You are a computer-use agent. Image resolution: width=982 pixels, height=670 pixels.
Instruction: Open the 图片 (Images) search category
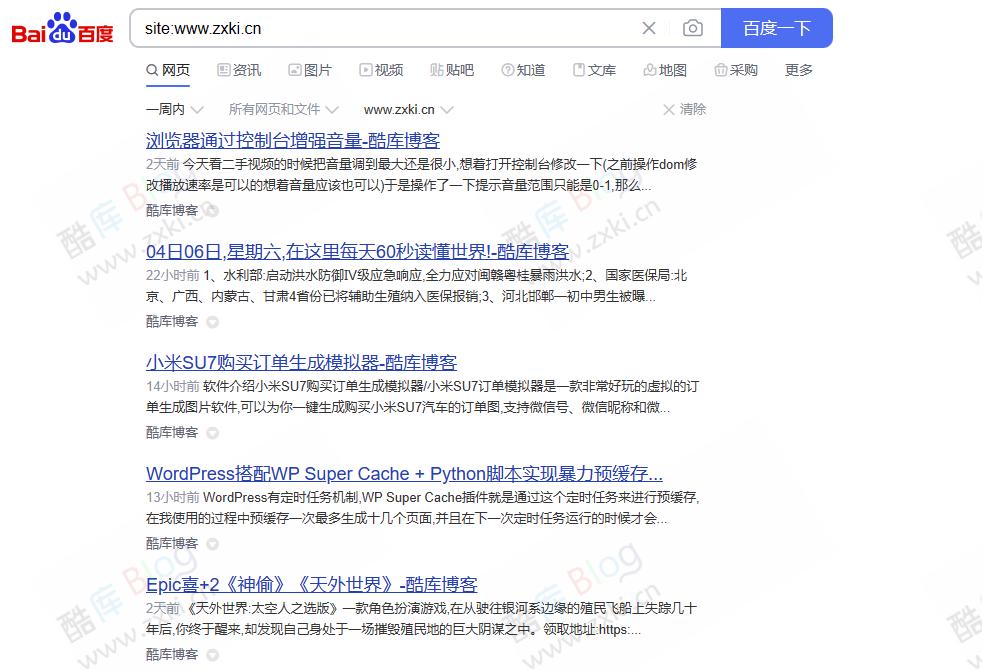[x=310, y=70]
